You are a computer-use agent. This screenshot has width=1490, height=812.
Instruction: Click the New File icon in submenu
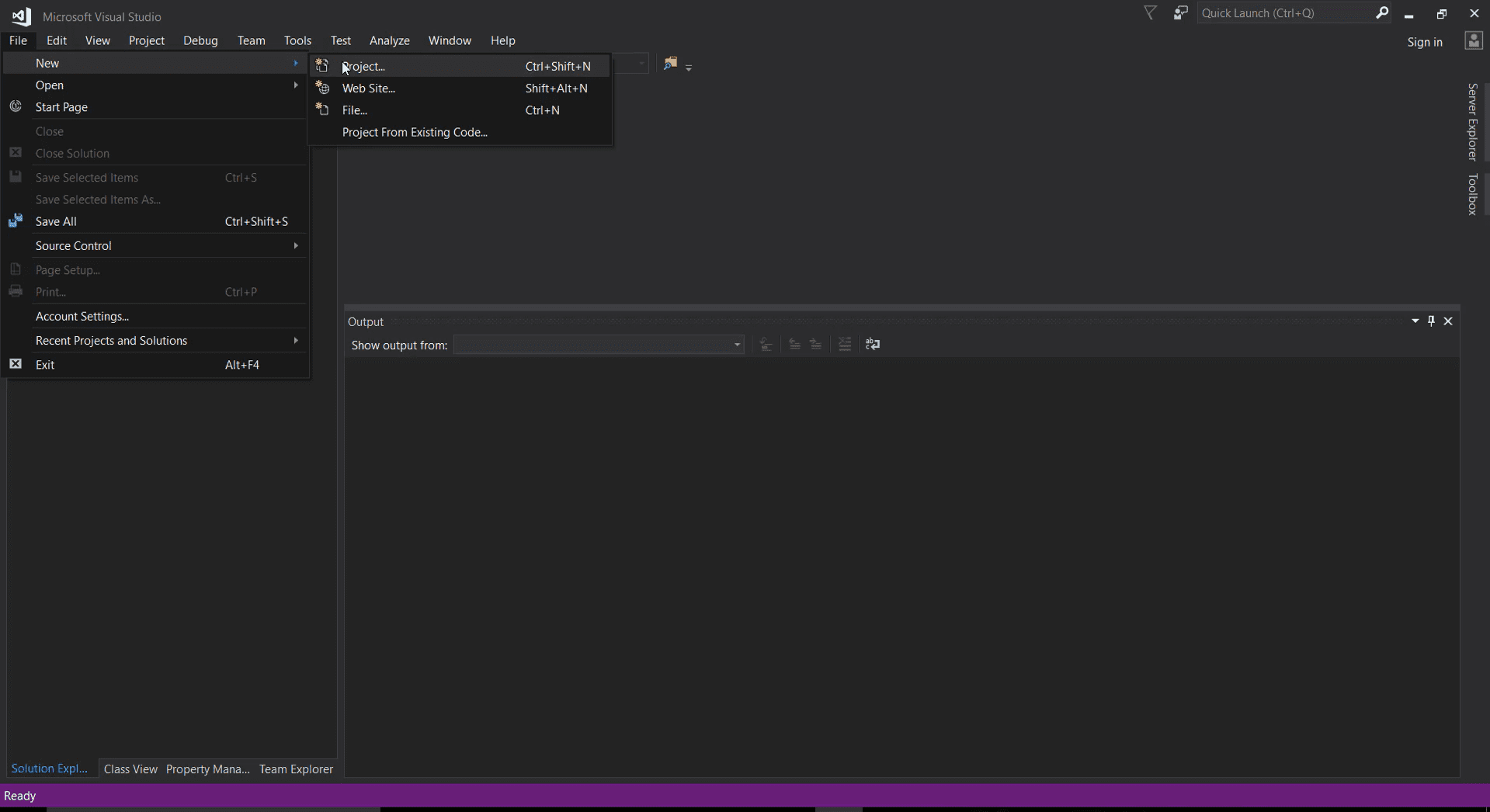tap(322, 109)
